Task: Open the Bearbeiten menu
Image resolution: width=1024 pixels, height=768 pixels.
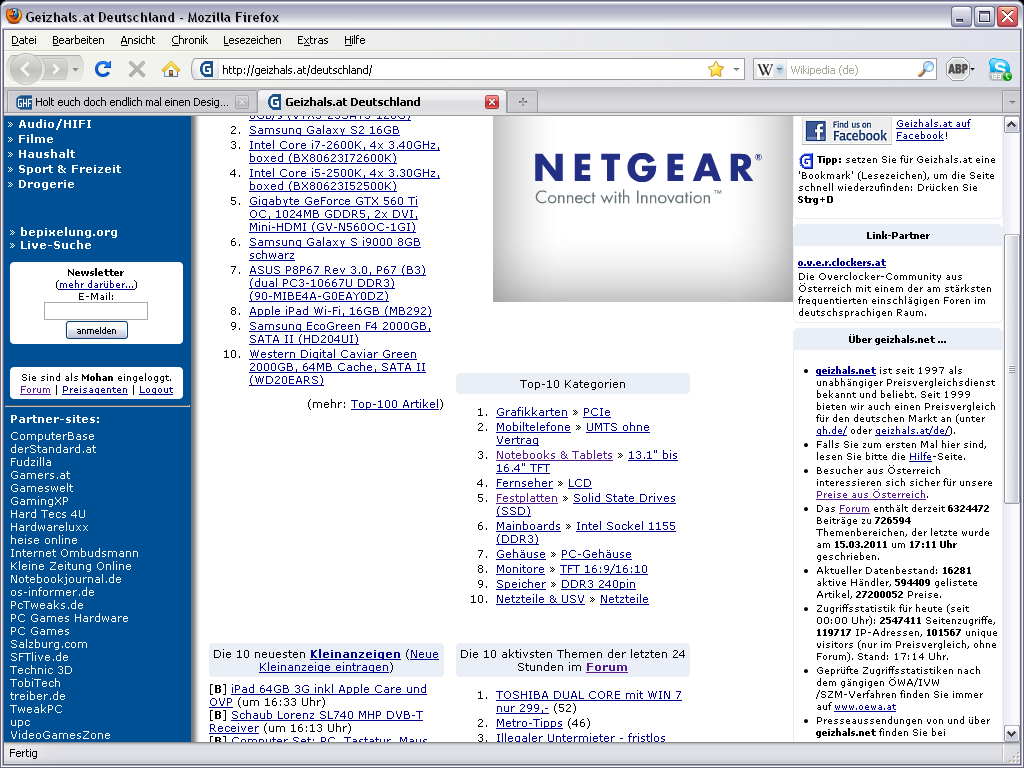Action: [78, 40]
